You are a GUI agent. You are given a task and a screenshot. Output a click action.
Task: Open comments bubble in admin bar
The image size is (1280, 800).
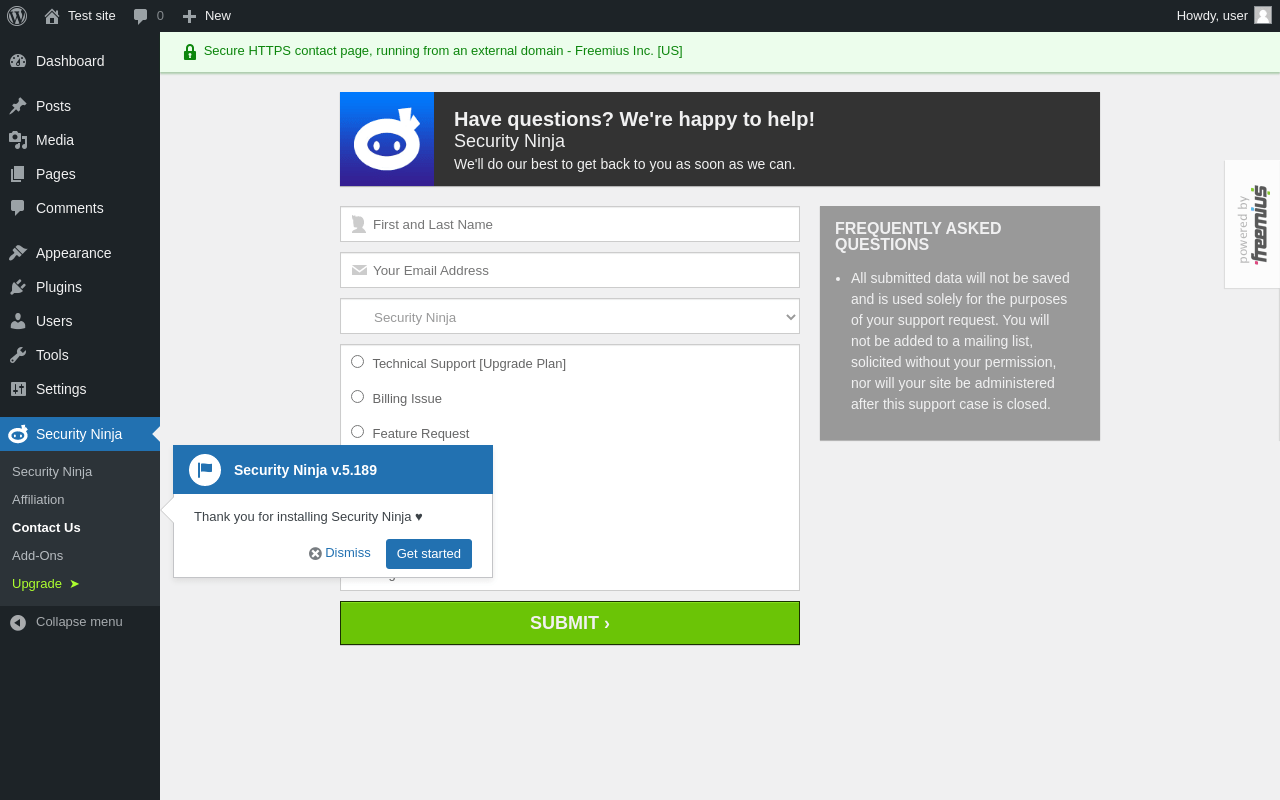141,16
